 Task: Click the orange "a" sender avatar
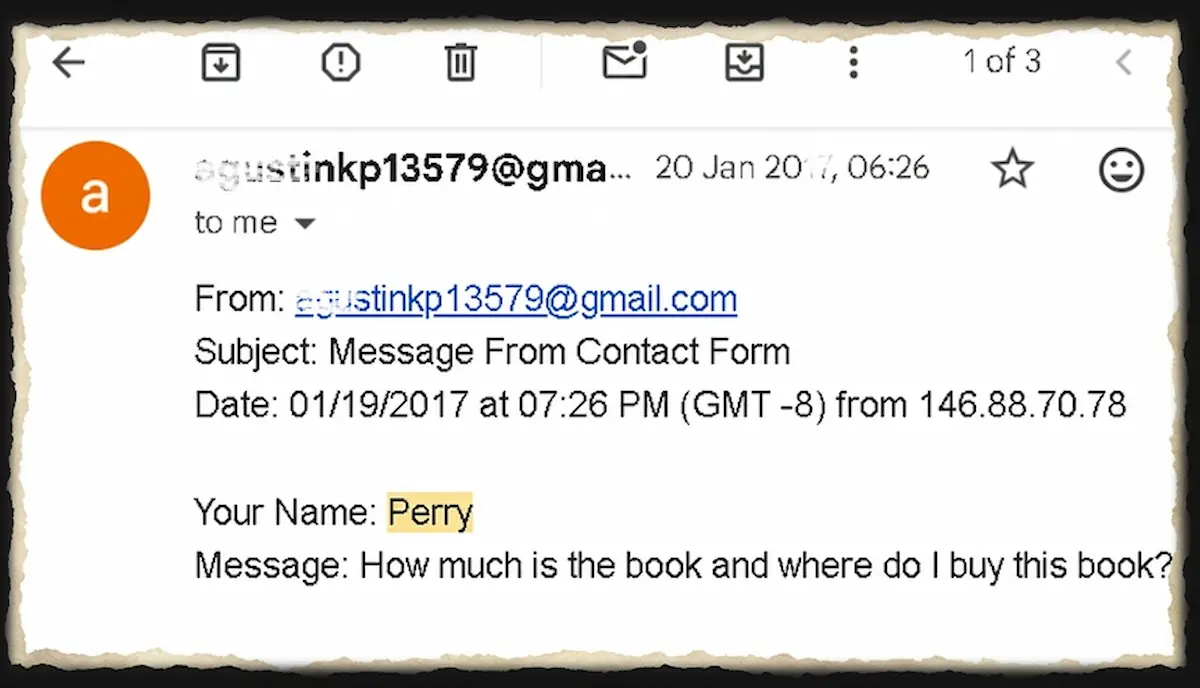pyautogui.click(x=95, y=196)
